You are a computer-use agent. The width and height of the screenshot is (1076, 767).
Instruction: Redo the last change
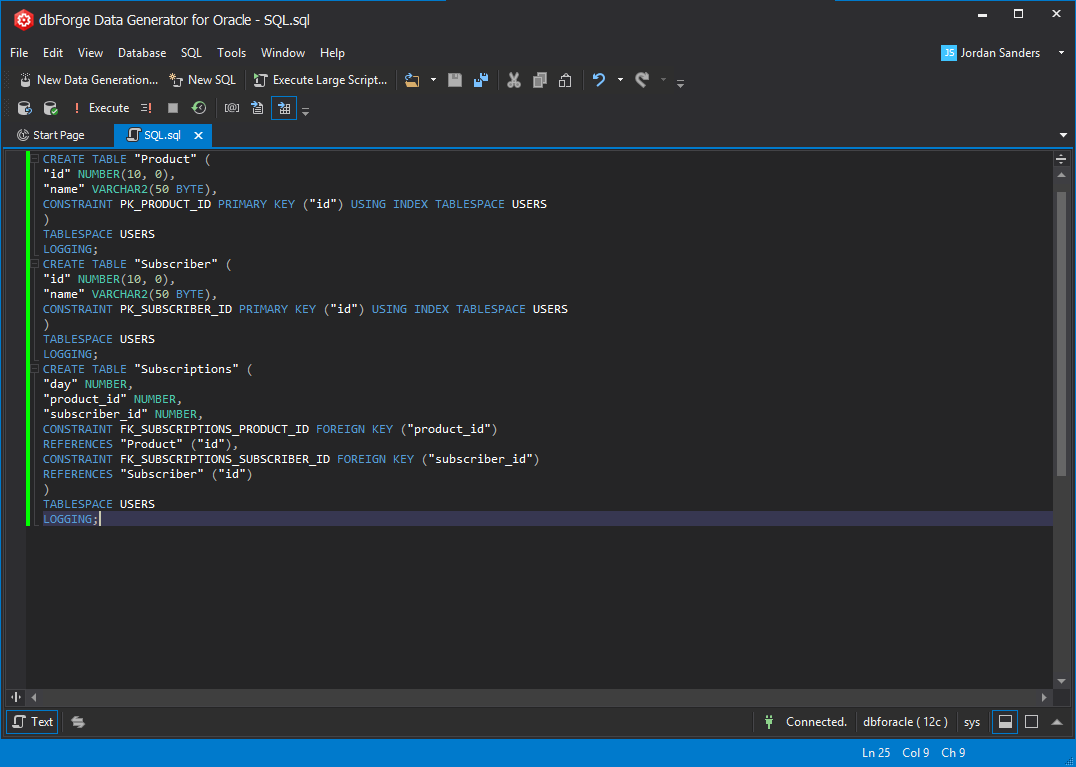[642, 80]
